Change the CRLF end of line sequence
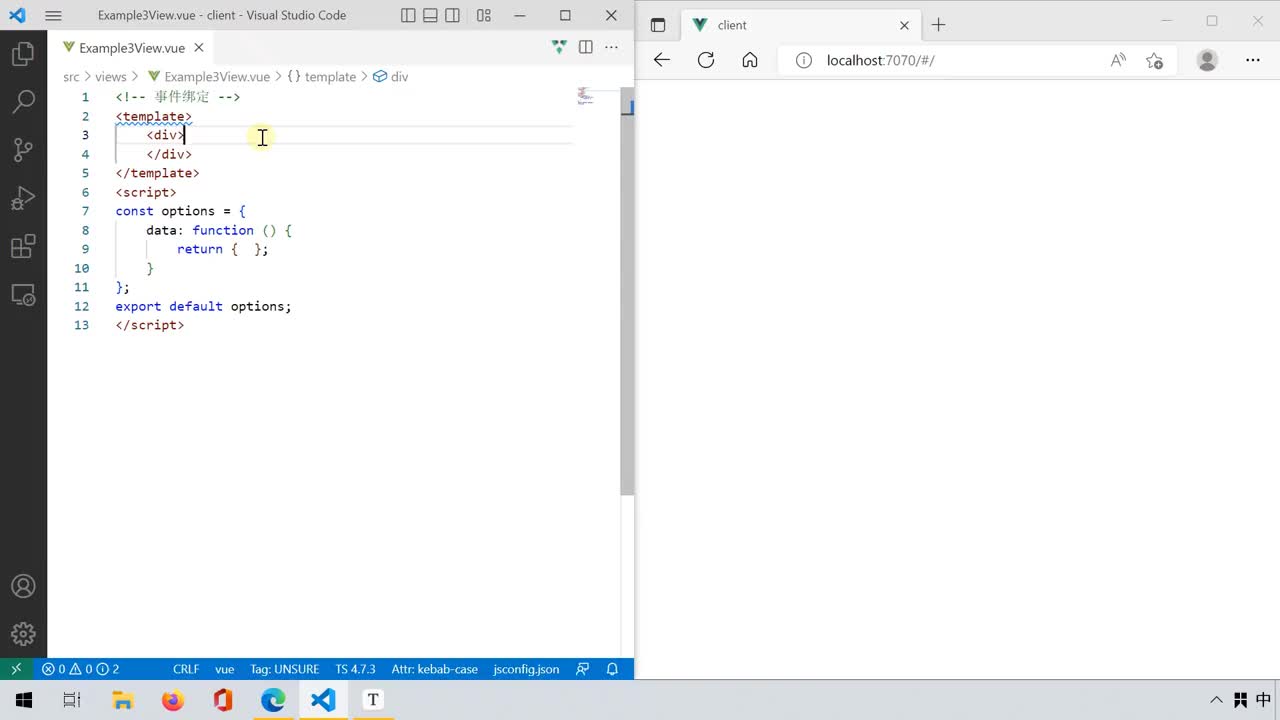 point(186,669)
